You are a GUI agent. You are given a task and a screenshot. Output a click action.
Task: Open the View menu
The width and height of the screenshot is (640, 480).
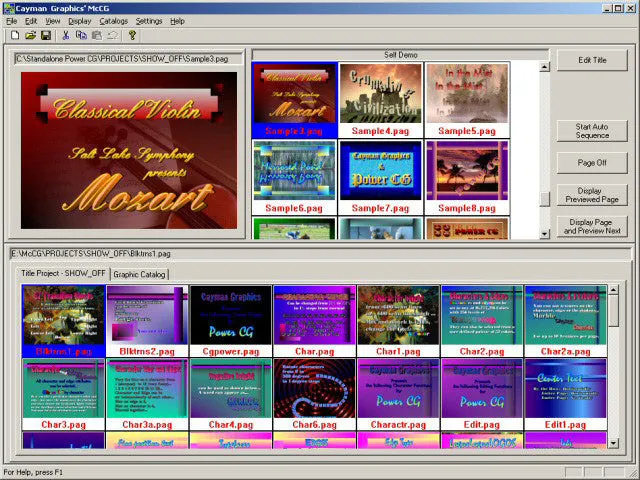[x=53, y=21]
